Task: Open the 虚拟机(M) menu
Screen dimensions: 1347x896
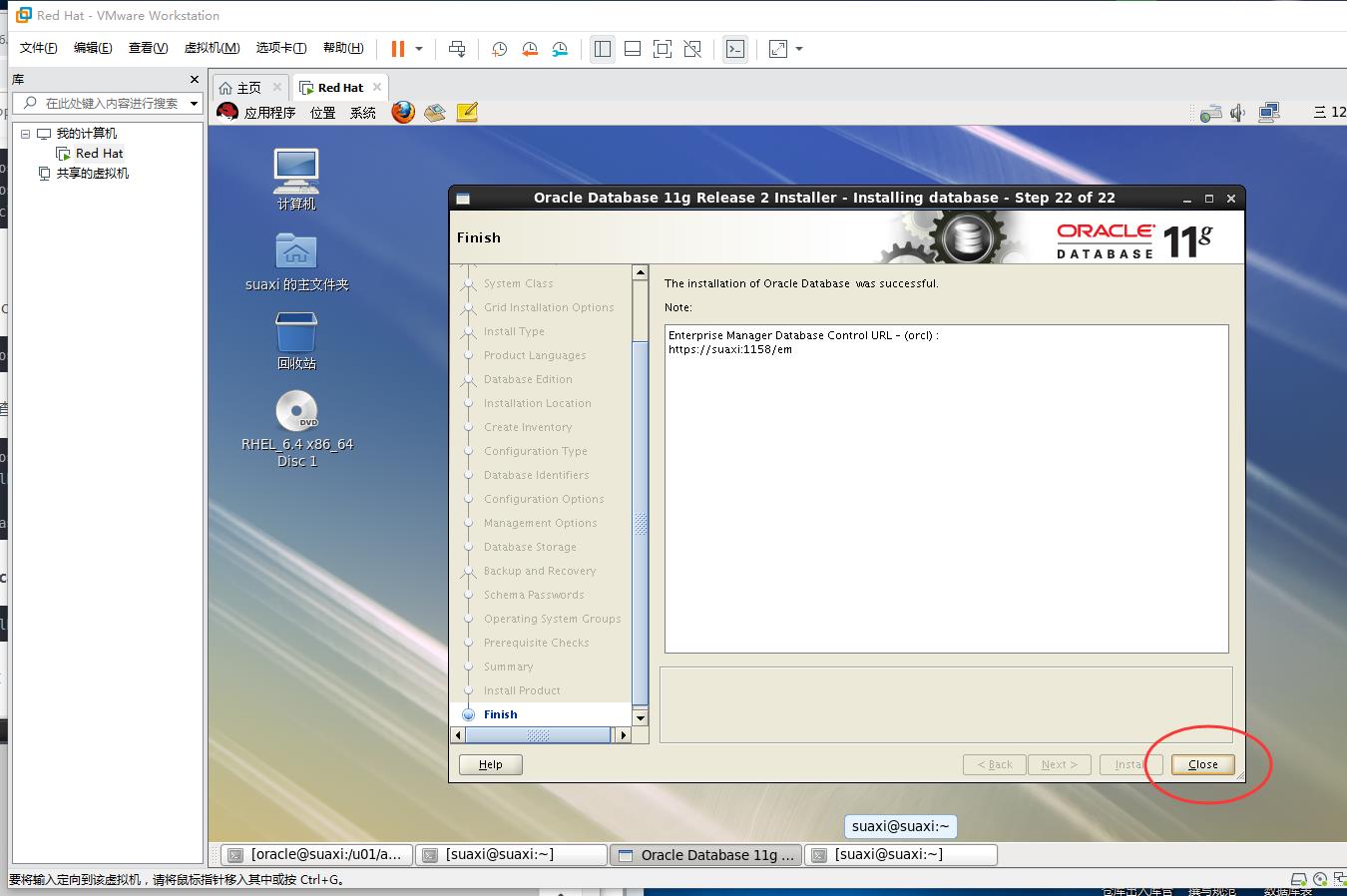Action: click(x=212, y=48)
